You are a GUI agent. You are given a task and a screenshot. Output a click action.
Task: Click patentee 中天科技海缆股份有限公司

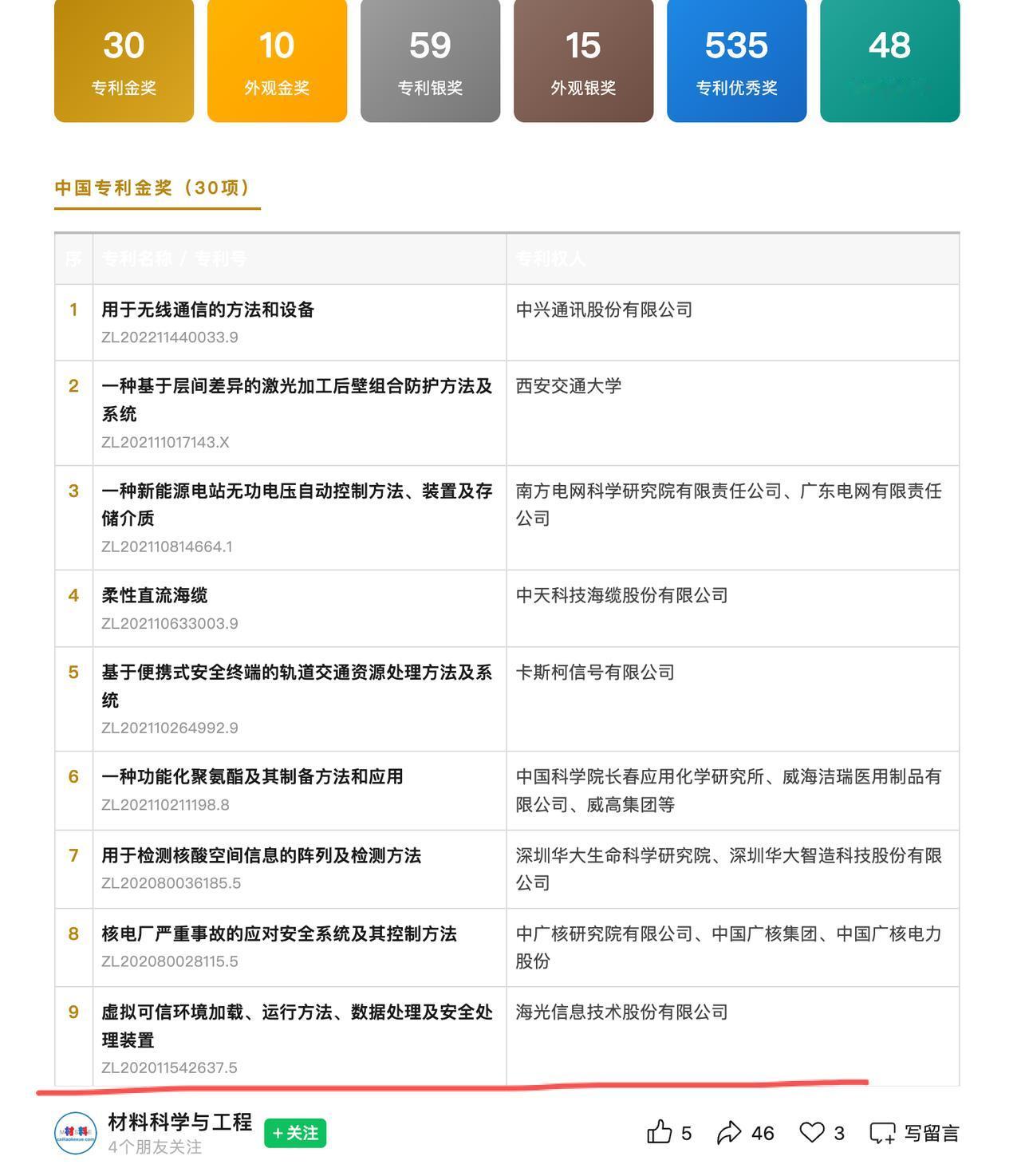click(621, 595)
